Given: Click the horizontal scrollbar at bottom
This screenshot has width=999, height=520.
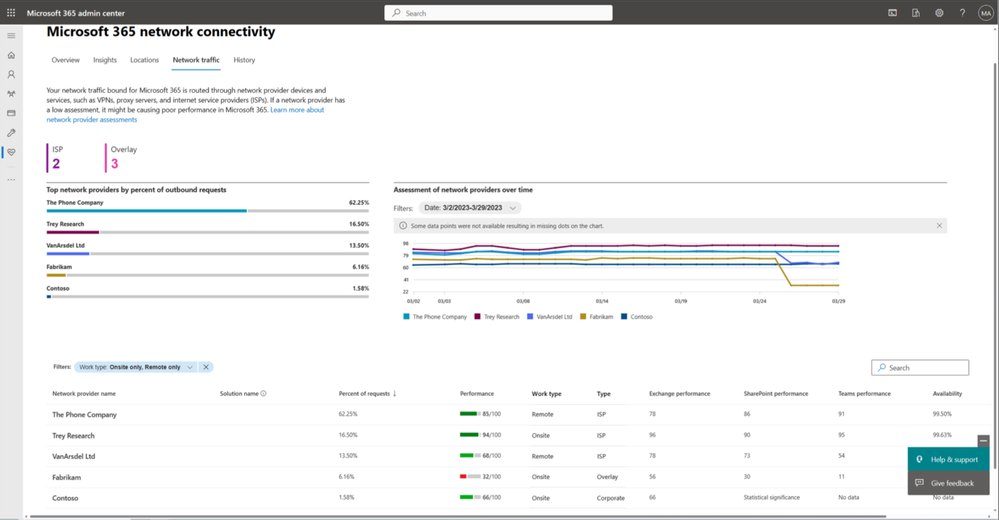Looking at the screenshot, I should click(457, 516).
